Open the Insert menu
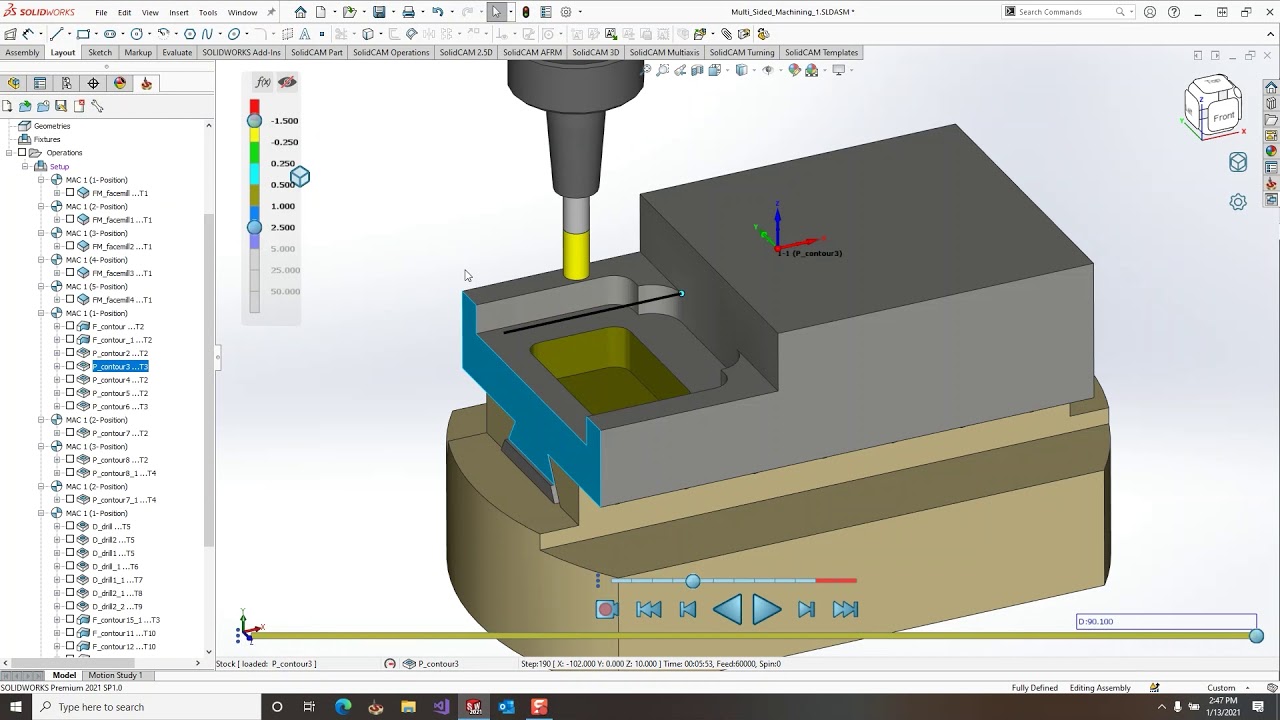The image size is (1280, 720). click(x=179, y=12)
